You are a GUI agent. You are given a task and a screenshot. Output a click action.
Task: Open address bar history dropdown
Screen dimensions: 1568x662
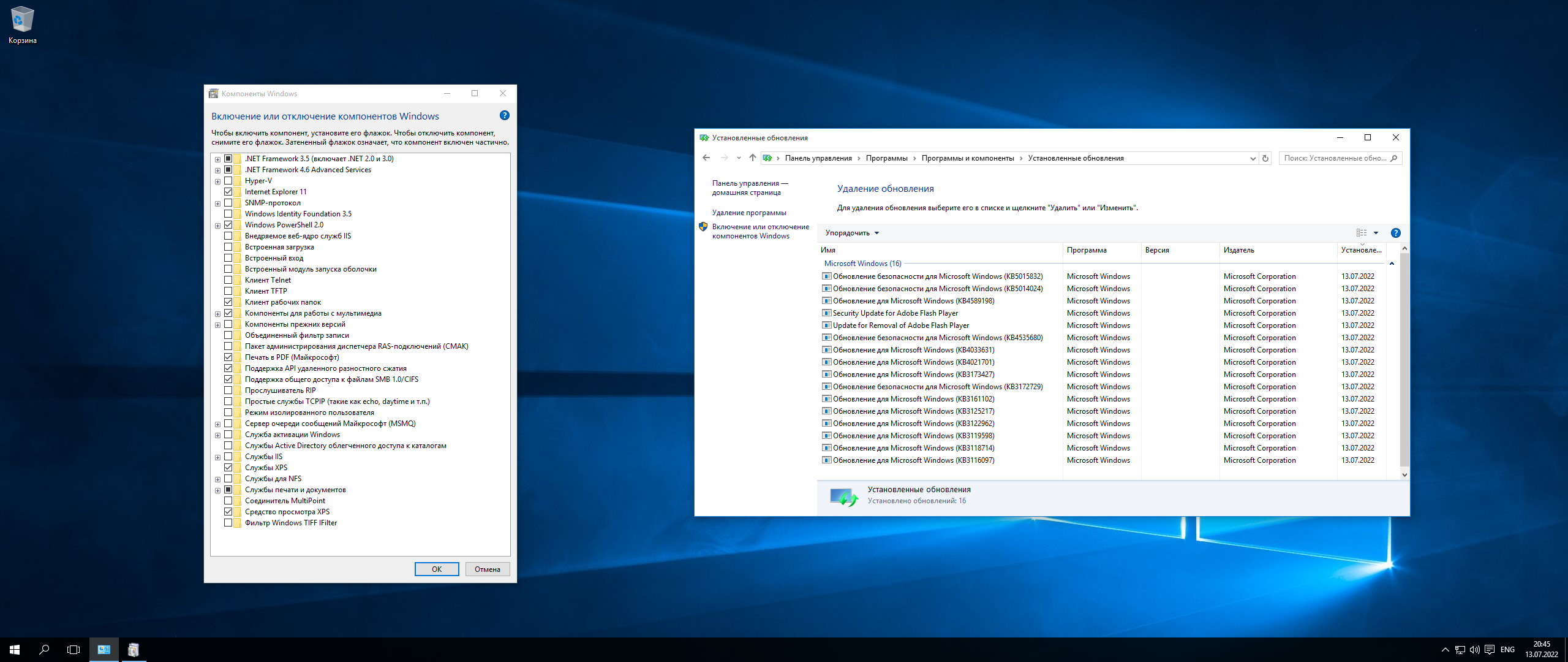click(1253, 158)
